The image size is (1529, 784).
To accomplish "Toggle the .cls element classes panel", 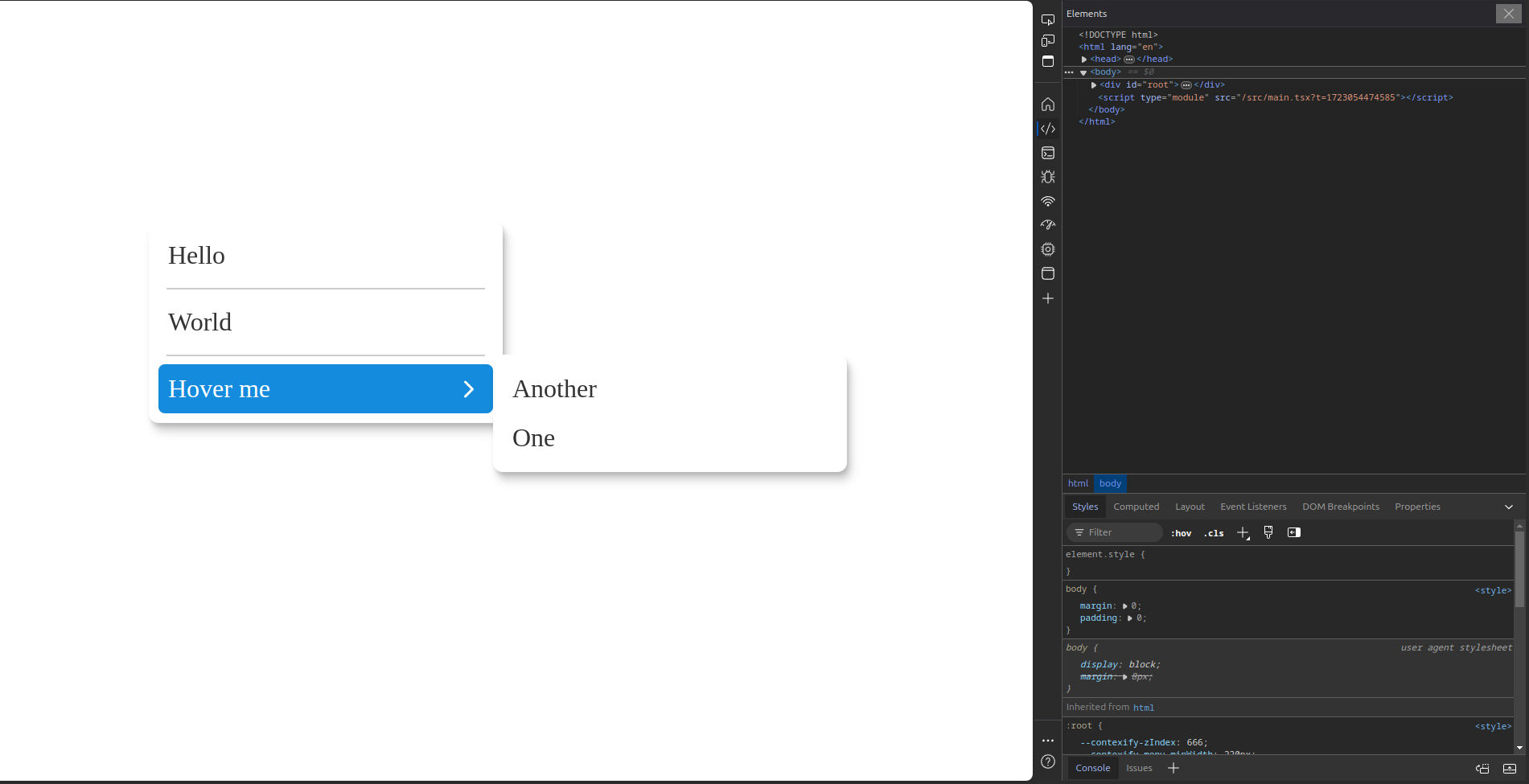I will point(1214,533).
